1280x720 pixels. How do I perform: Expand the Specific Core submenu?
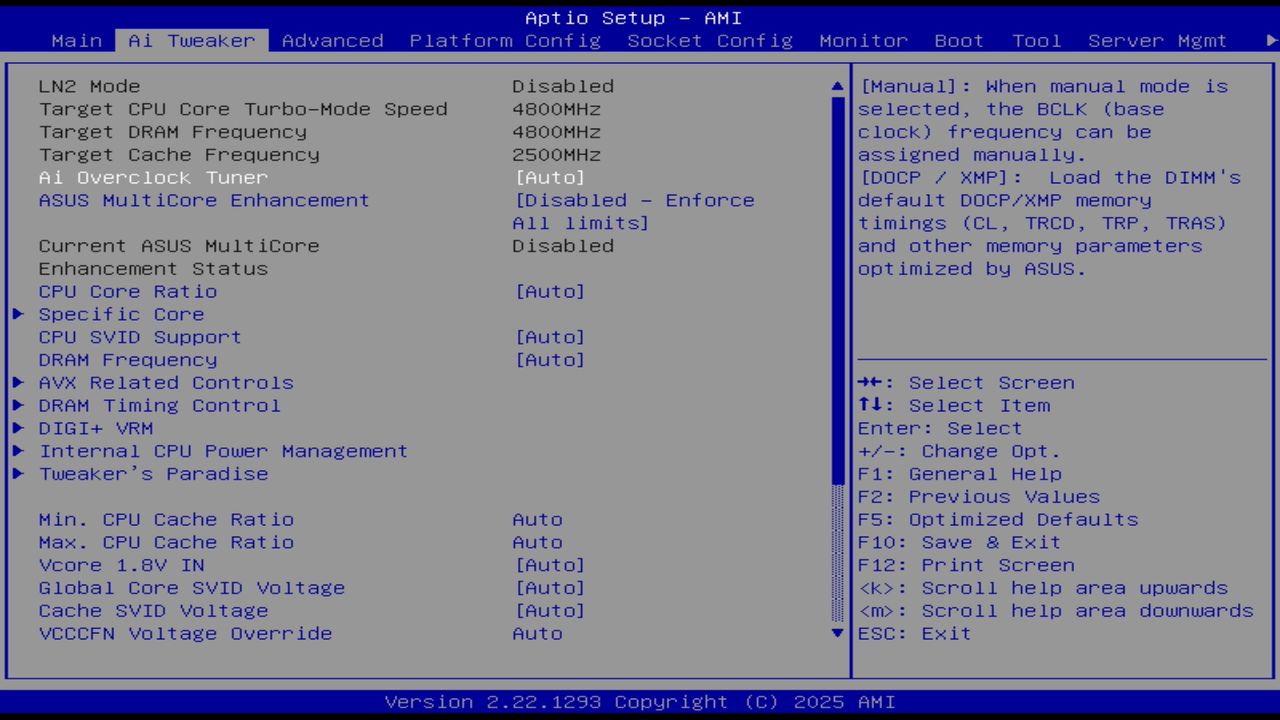tap(121, 314)
